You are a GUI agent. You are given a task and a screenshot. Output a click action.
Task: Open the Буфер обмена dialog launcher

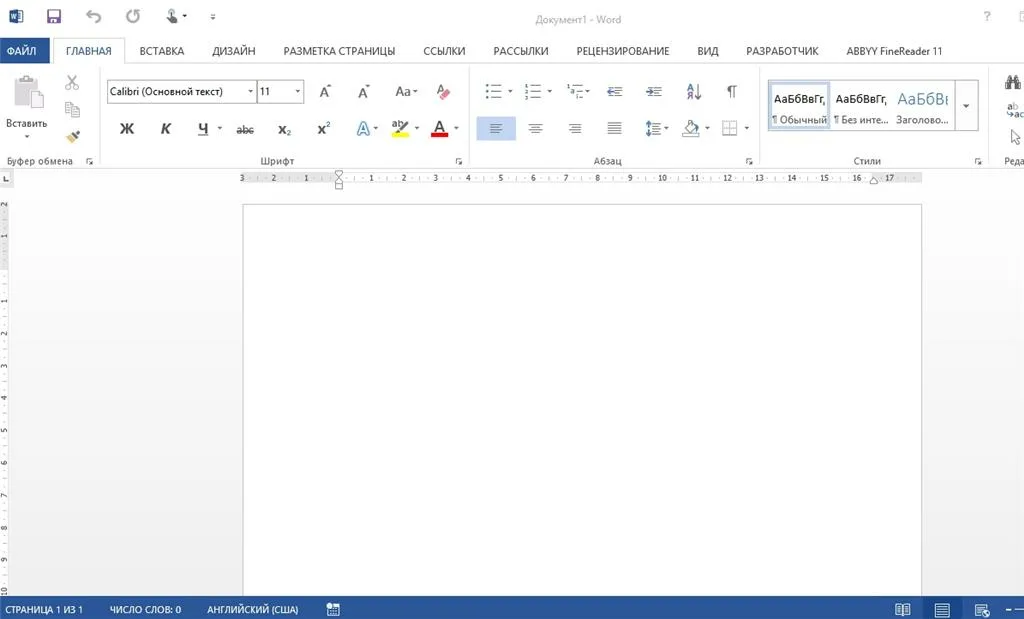coord(89,161)
